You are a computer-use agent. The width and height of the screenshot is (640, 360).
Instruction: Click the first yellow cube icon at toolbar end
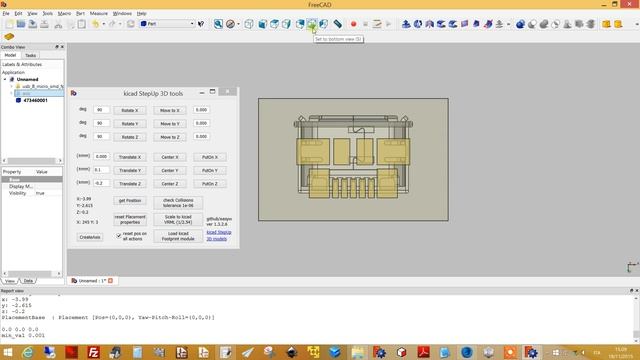click(x=607, y=24)
